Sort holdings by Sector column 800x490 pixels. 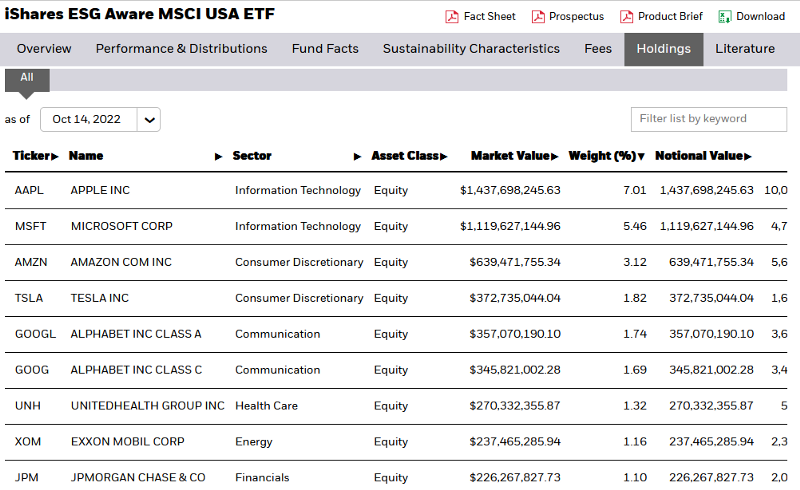pyautogui.click(x=296, y=156)
